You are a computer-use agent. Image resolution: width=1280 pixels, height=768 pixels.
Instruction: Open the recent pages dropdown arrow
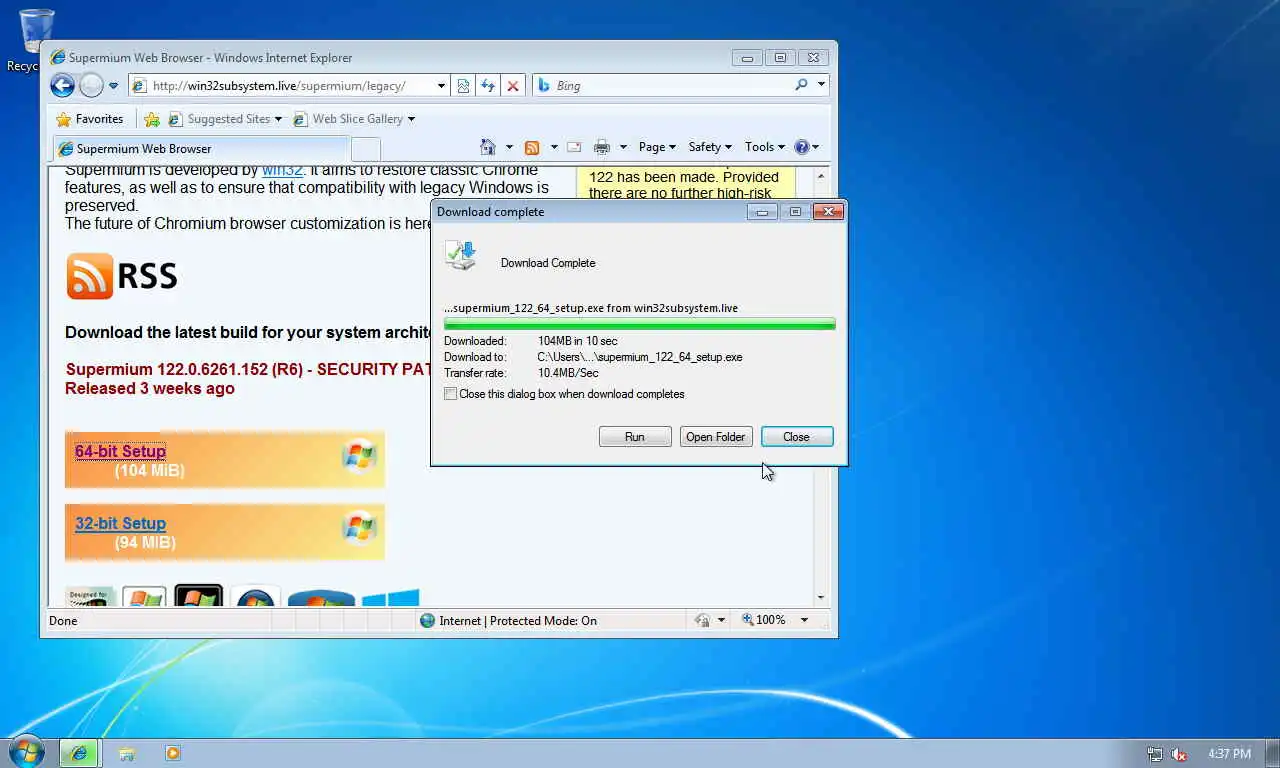(113, 86)
